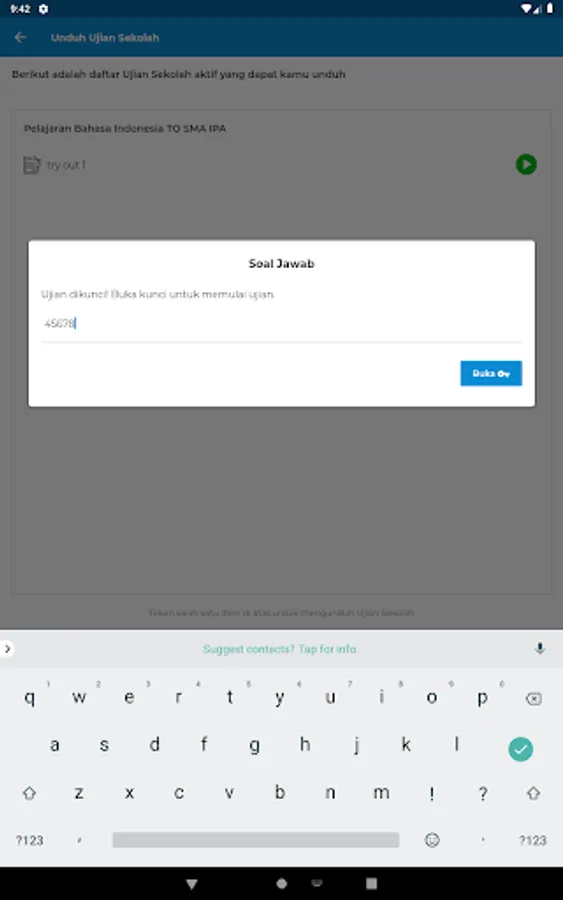This screenshot has height=900, width=563.
Task: Tap the keyboard backspace key
Action: [x=533, y=699]
